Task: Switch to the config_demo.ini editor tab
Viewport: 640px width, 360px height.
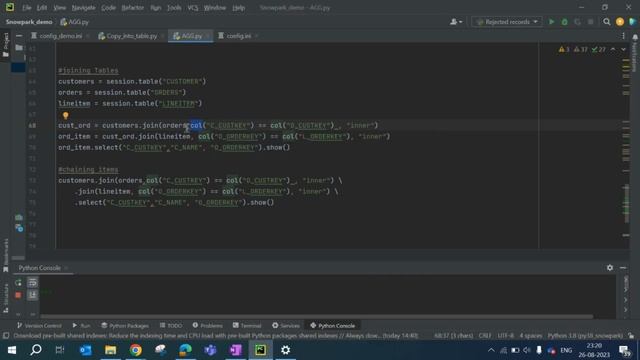Action: pyautogui.click(x=60, y=36)
